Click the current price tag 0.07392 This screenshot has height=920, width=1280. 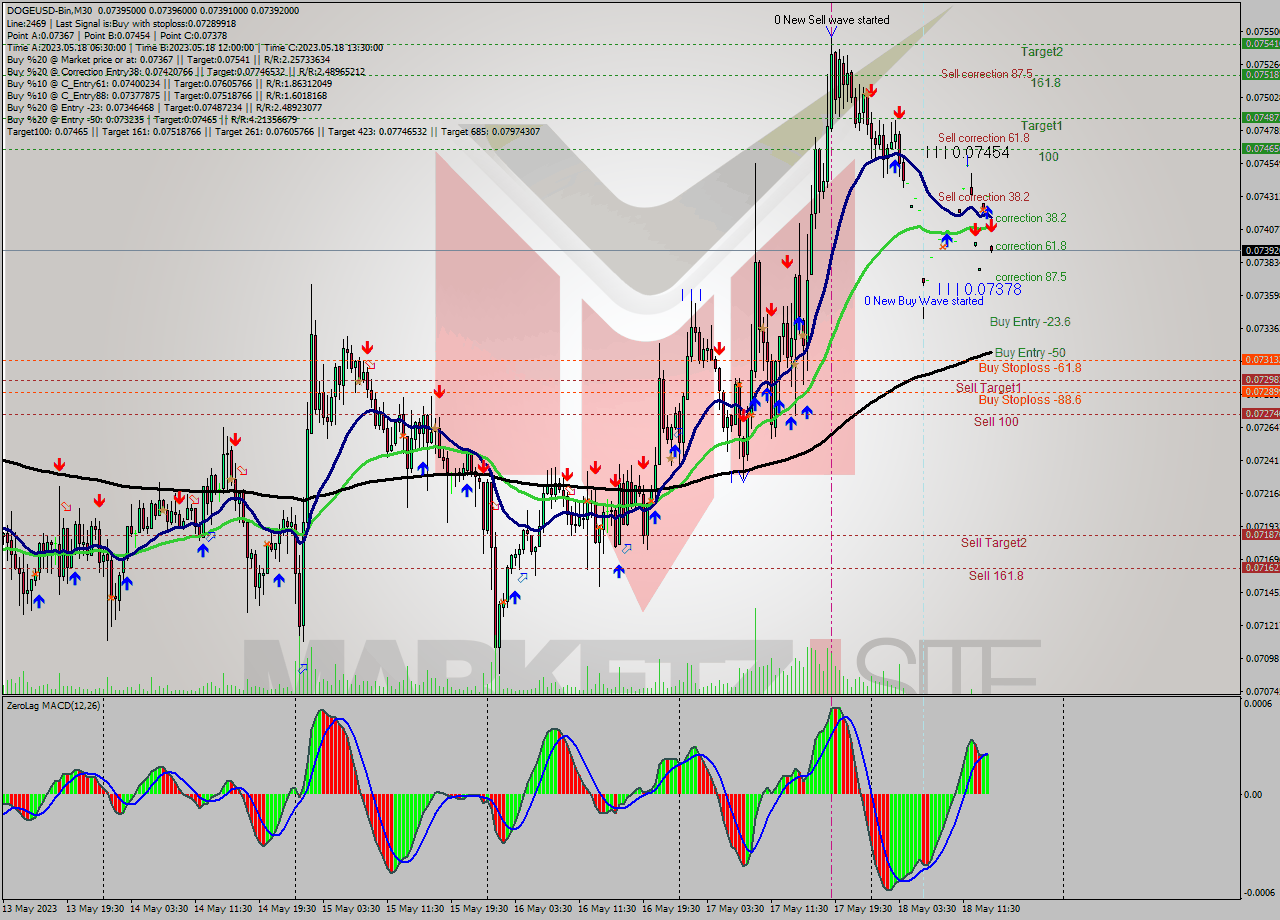tap(1260, 251)
